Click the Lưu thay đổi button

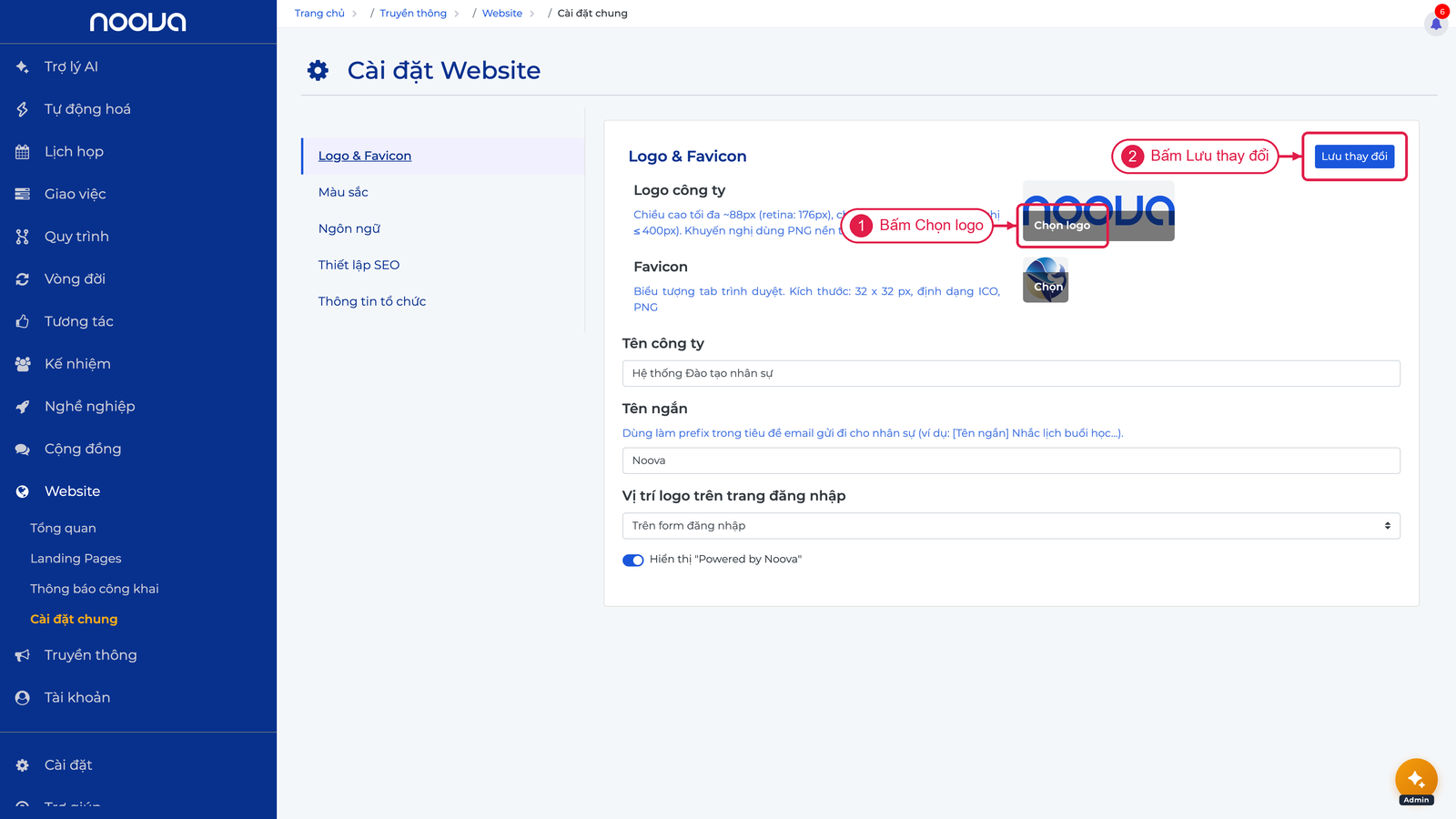point(1354,157)
